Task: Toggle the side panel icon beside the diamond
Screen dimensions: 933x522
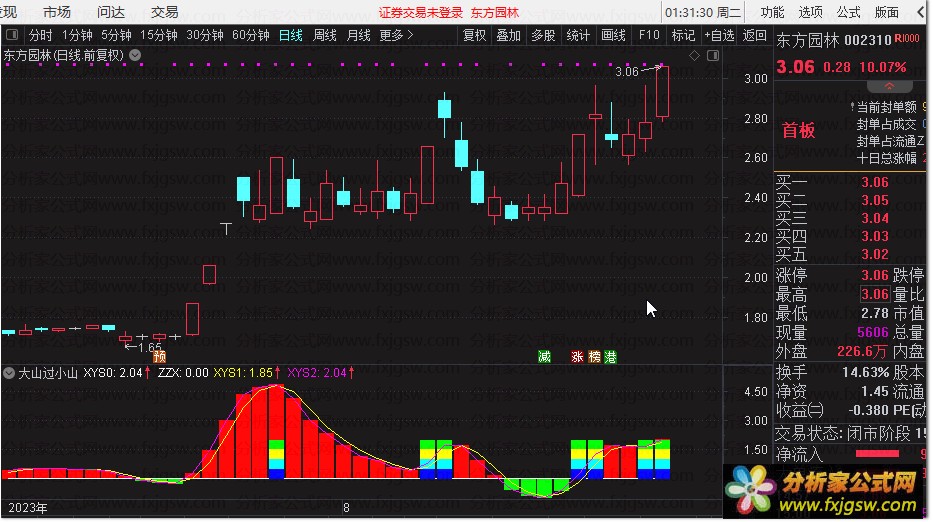Action: (713, 55)
